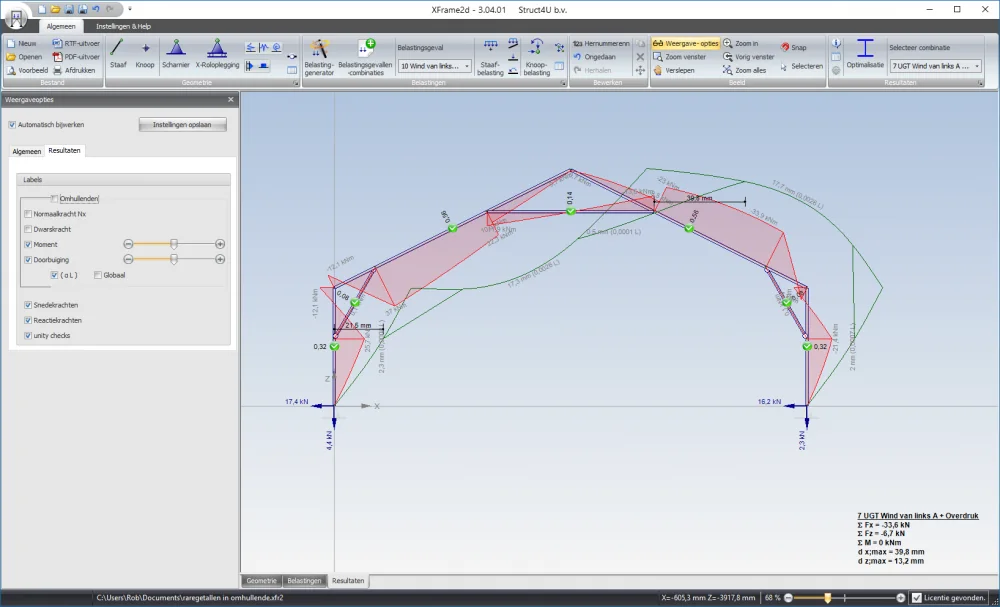Export results via RTF-uitvoer
Image resolution: width=1000 pixels, height=607 pixels.
77,43
